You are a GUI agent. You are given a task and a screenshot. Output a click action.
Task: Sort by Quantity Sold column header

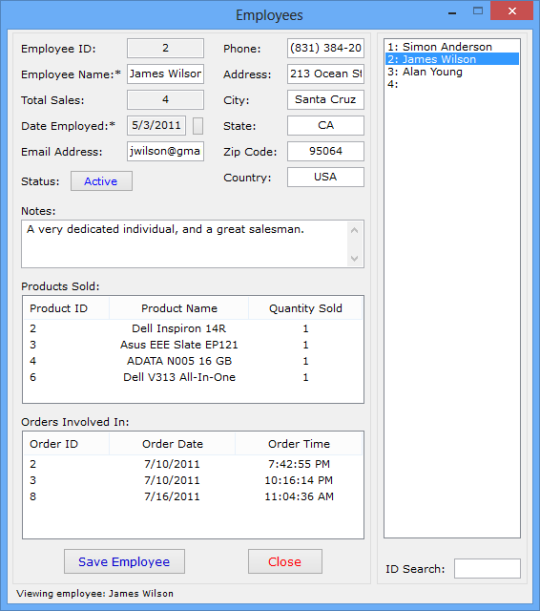pyautogui.click(x=305, y=308)
